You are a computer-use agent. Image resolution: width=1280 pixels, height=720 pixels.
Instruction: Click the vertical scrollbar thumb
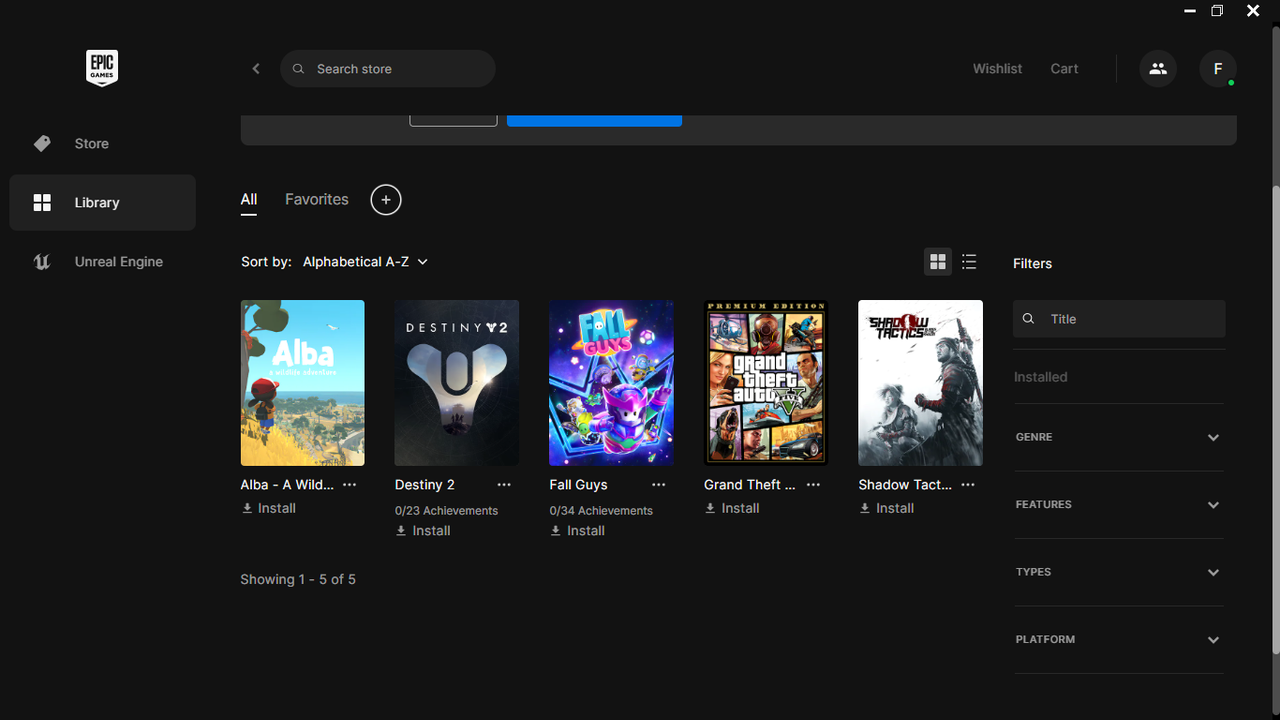click(1275, 418)
